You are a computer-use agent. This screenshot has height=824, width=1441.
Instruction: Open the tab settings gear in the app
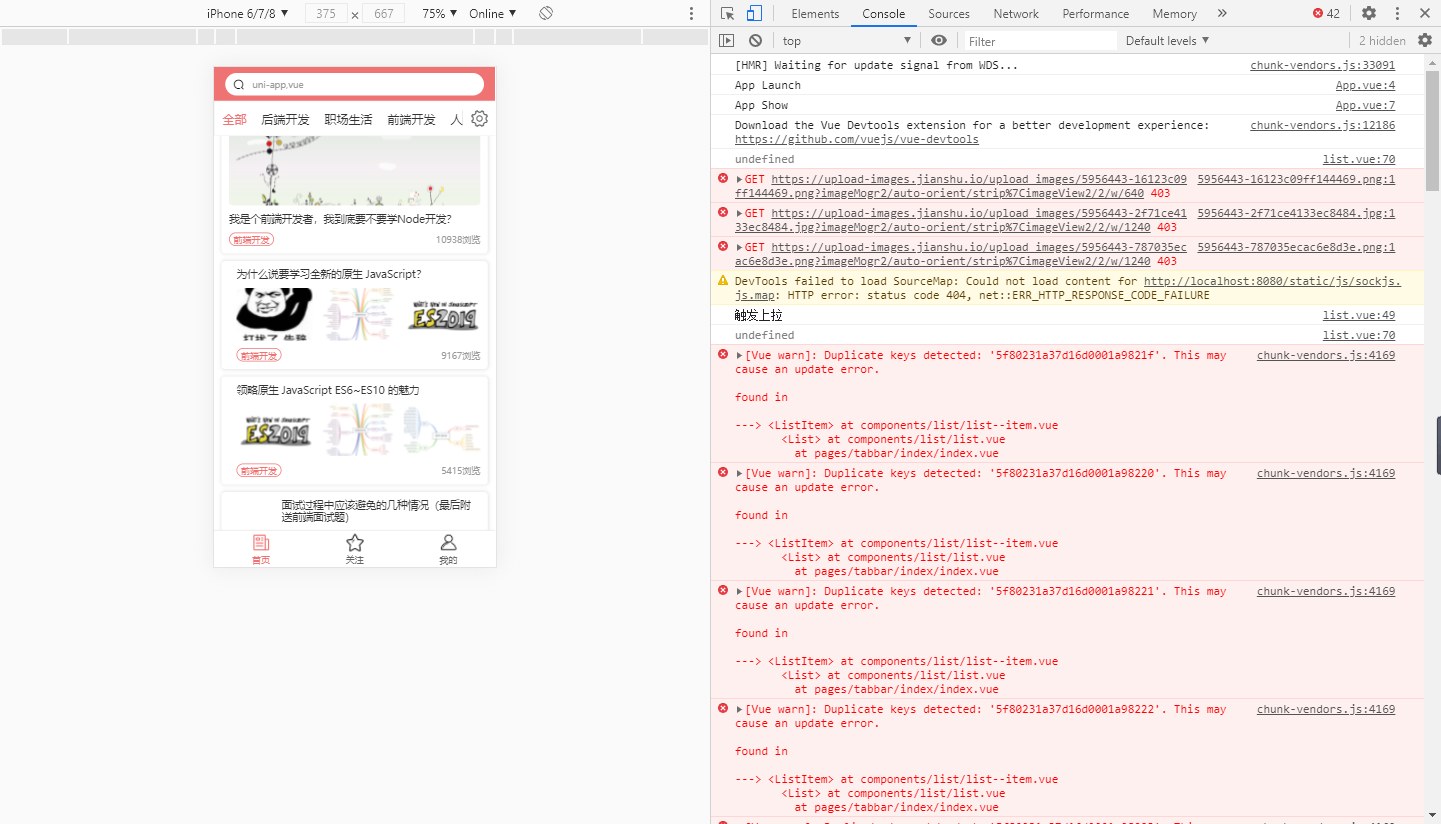coord(479,118)
